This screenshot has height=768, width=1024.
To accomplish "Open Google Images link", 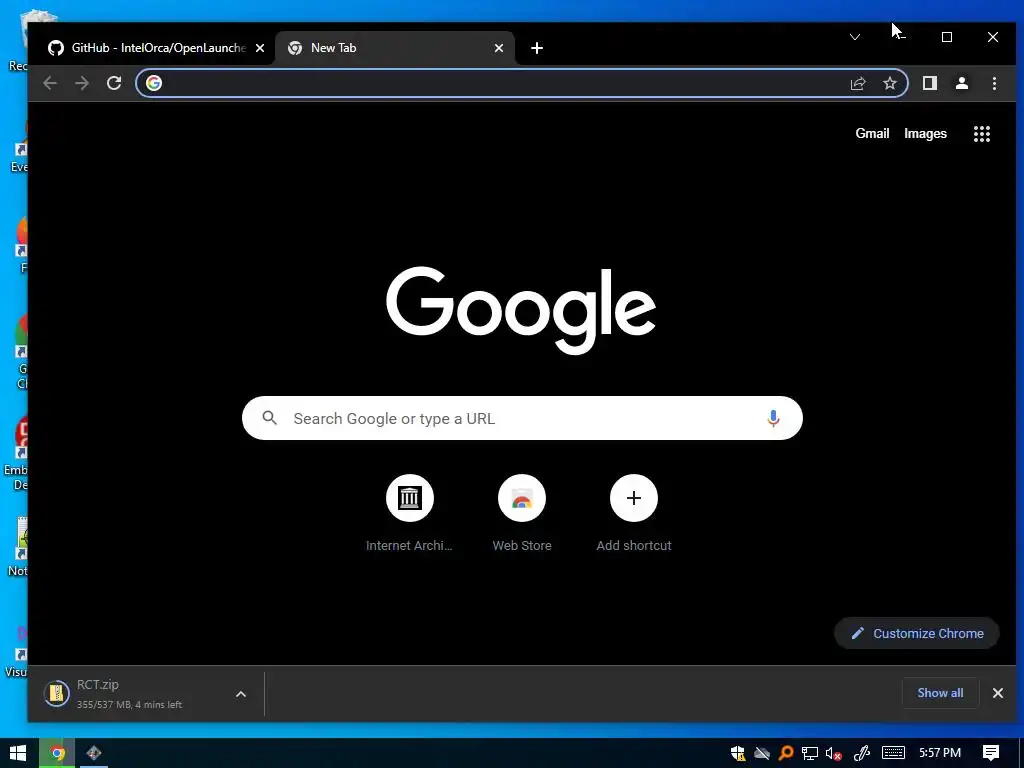I will coord(925,133).
